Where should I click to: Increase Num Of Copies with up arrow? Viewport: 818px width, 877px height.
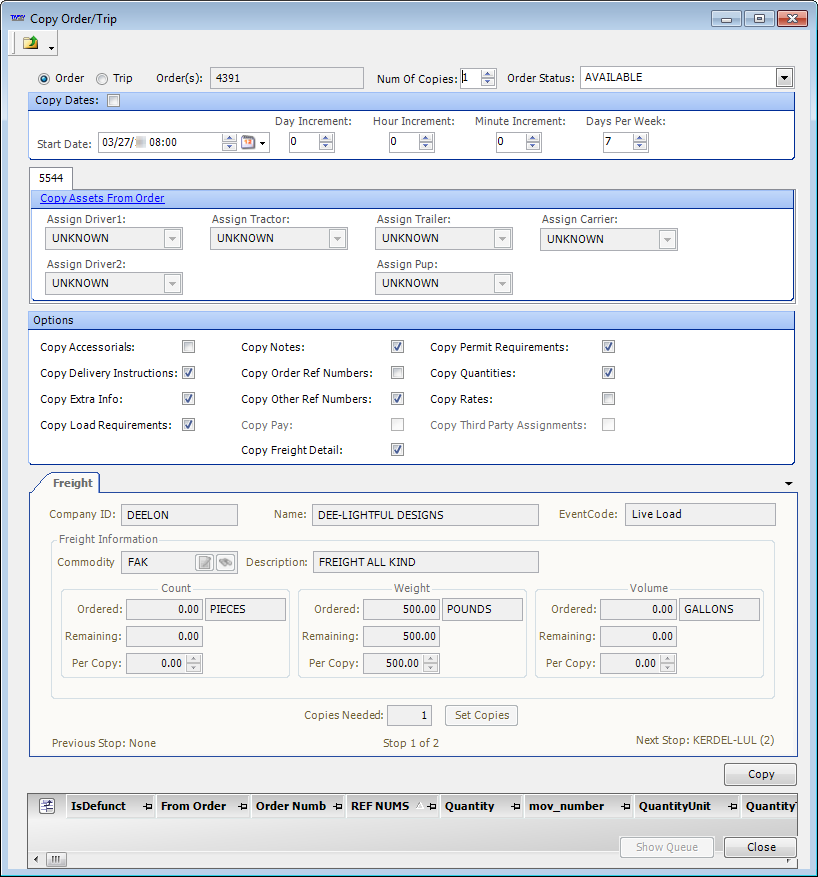point(488,73)
